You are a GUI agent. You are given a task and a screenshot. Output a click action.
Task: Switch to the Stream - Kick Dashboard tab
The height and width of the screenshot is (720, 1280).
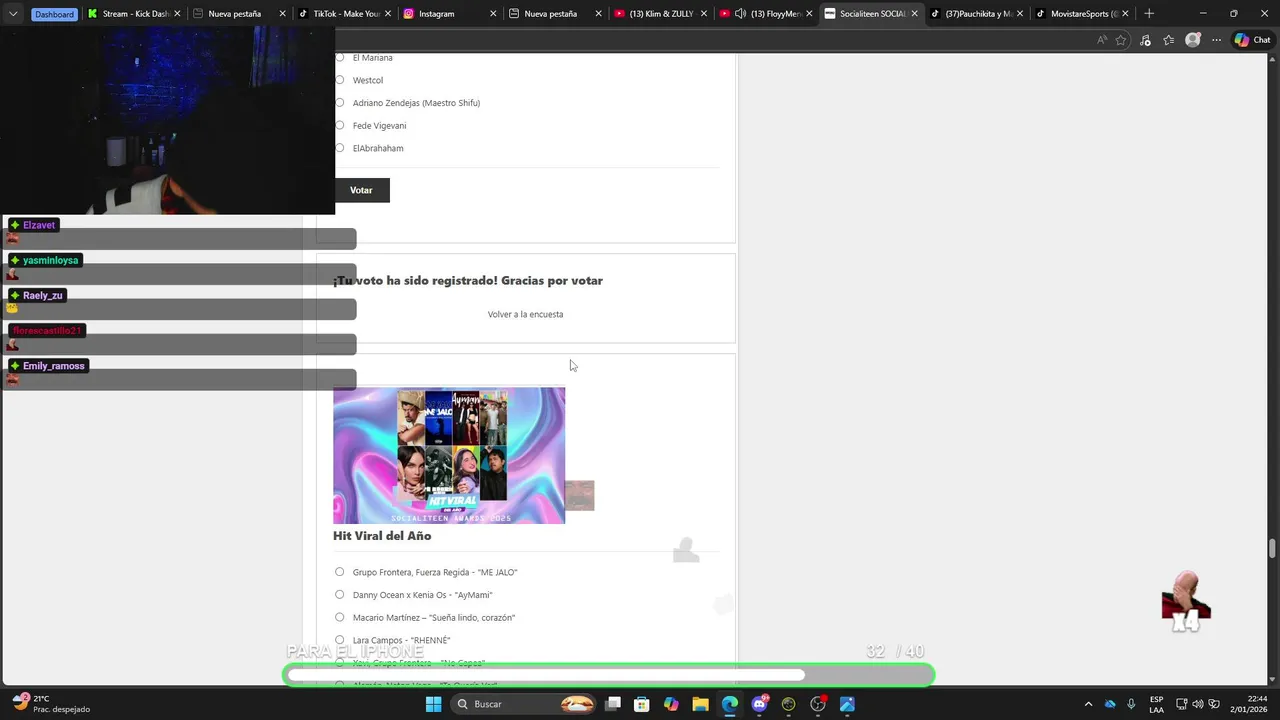coord(134,14)
